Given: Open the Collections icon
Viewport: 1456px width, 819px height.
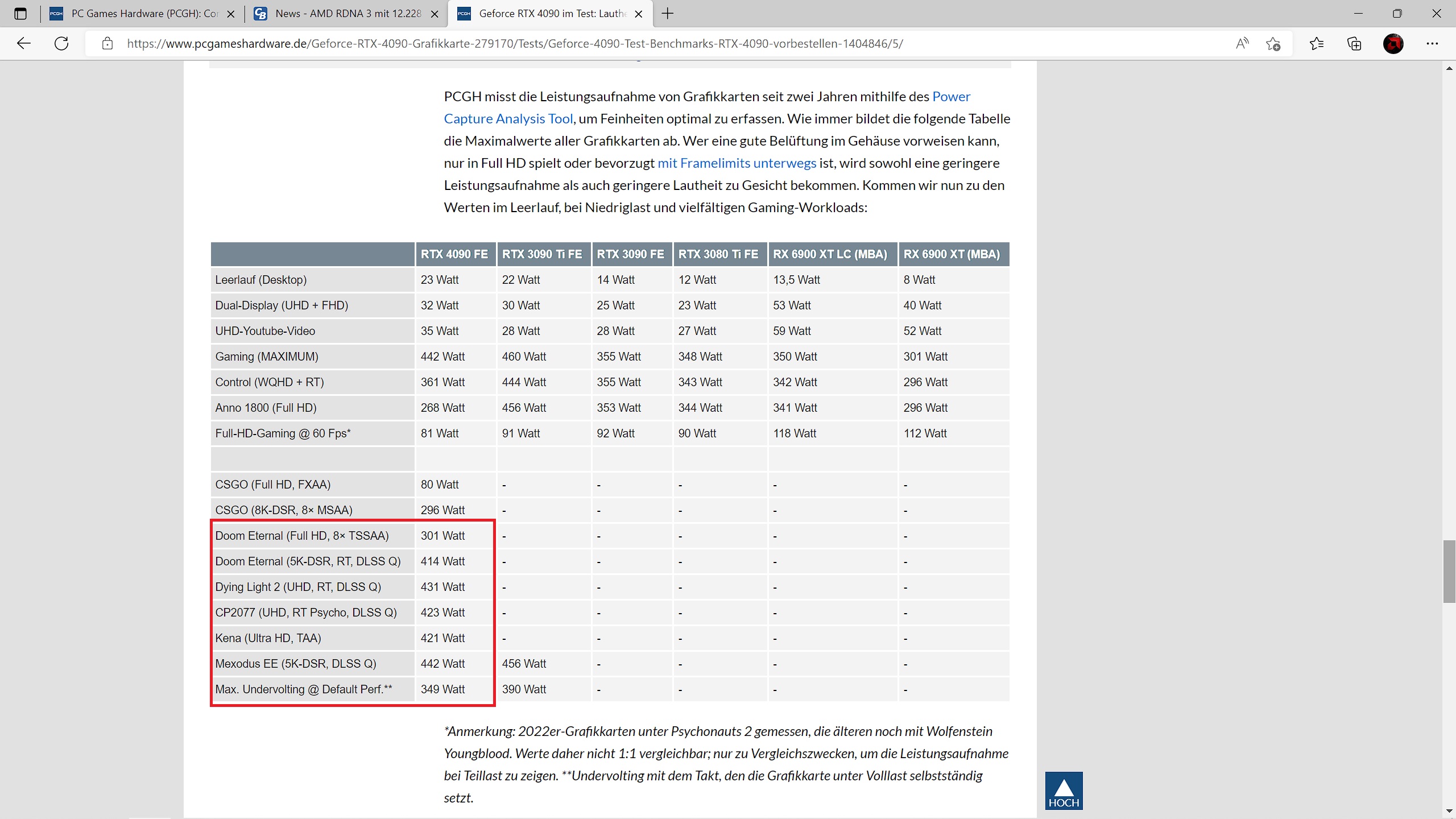Looking at the screenshot, I should [1354, 44].
